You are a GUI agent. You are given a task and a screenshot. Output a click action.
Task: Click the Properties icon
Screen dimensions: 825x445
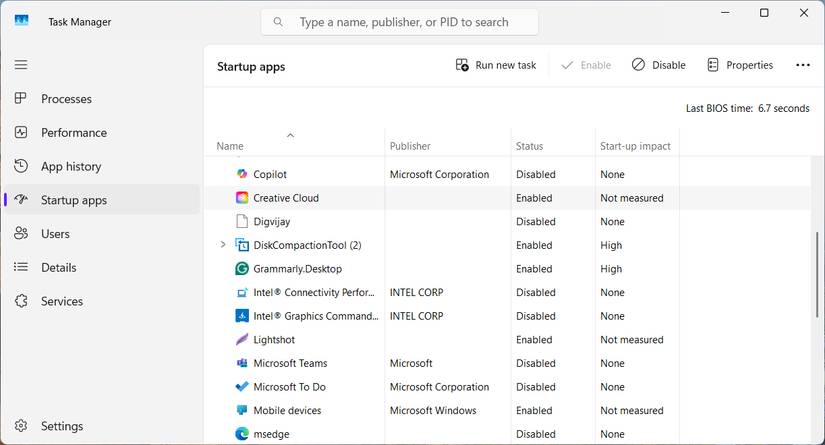(x=713, y=65)
